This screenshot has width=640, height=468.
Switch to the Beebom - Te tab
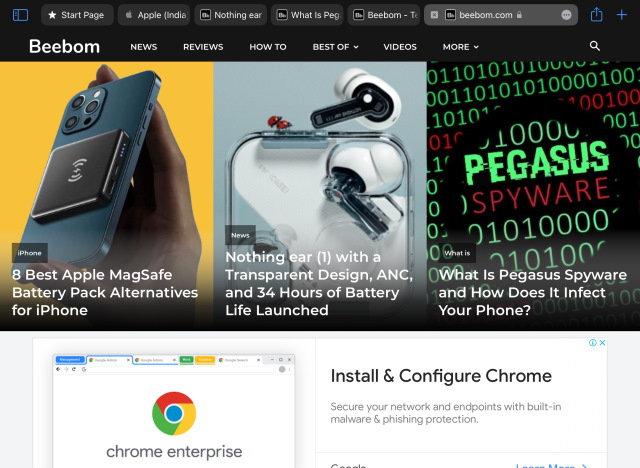coord(384,15)
